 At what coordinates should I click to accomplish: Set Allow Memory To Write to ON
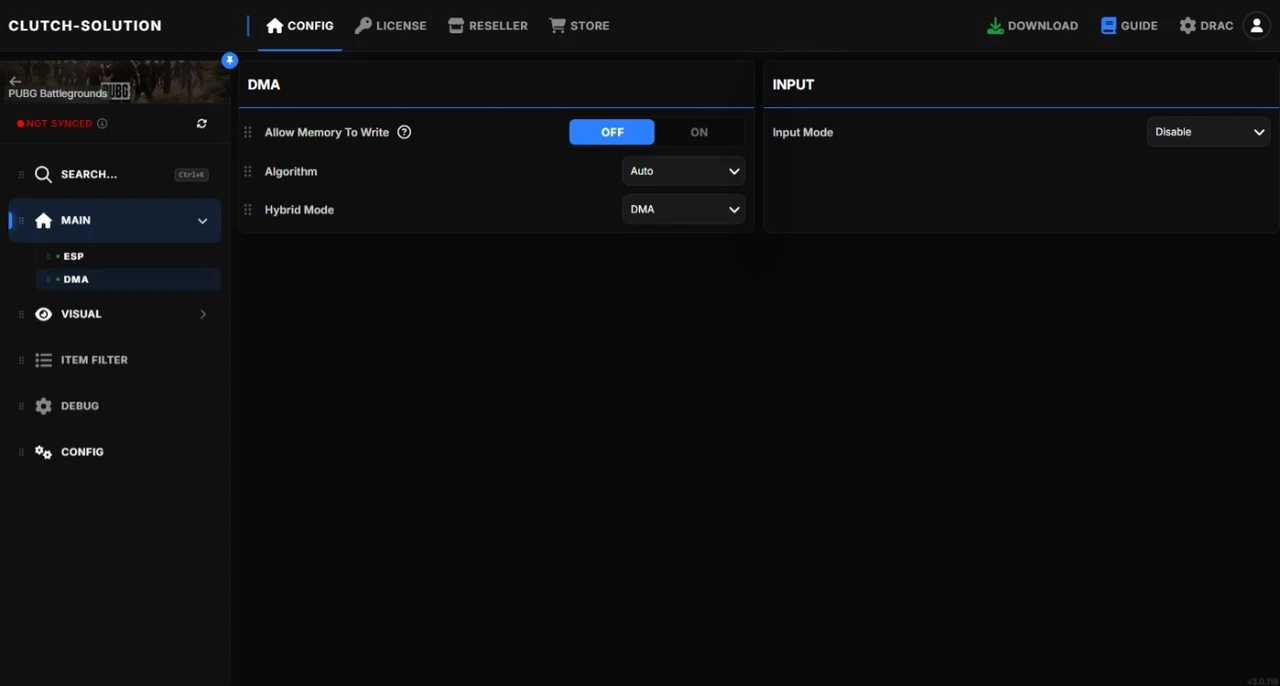[x=699, y=132]
